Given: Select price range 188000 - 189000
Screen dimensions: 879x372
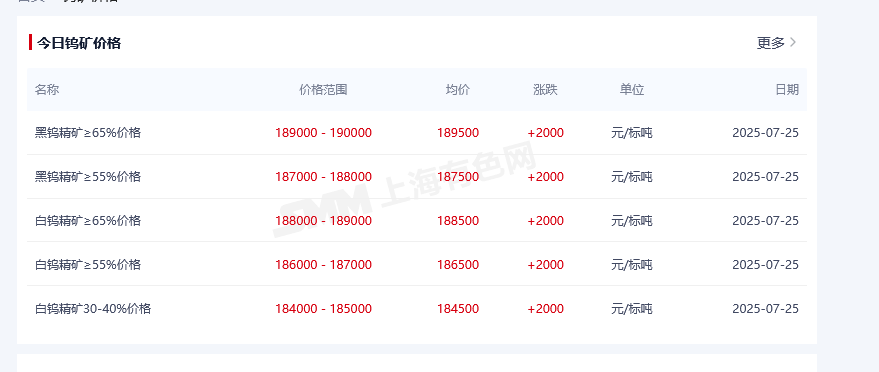Looking at the screenshot, I should [323, 220].
